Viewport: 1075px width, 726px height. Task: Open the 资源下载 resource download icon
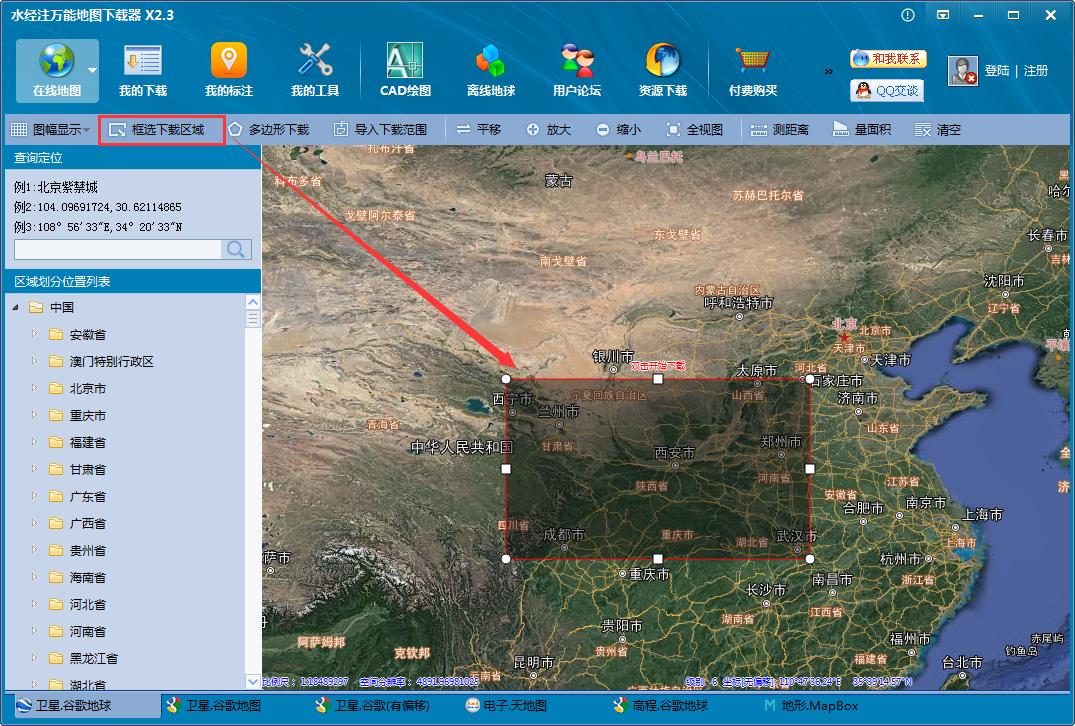pos(663,69)
